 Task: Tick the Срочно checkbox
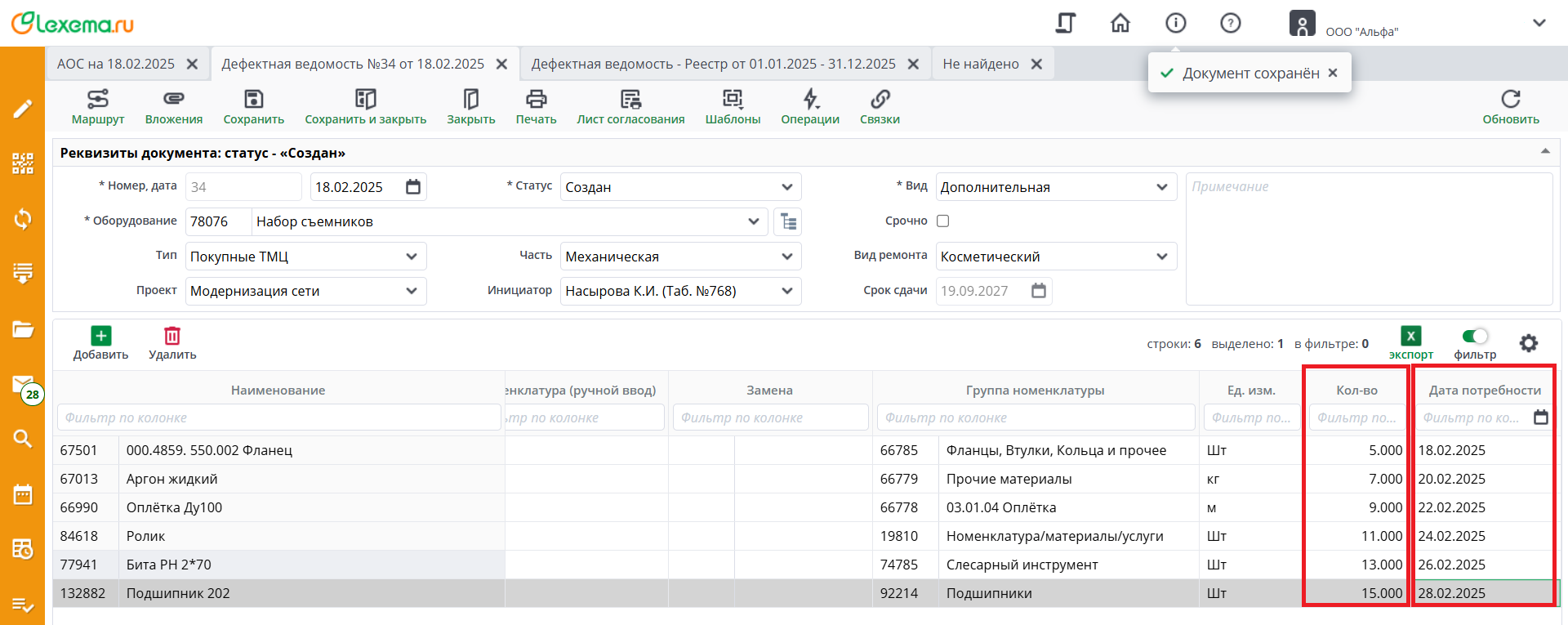[x=942, y=221]
